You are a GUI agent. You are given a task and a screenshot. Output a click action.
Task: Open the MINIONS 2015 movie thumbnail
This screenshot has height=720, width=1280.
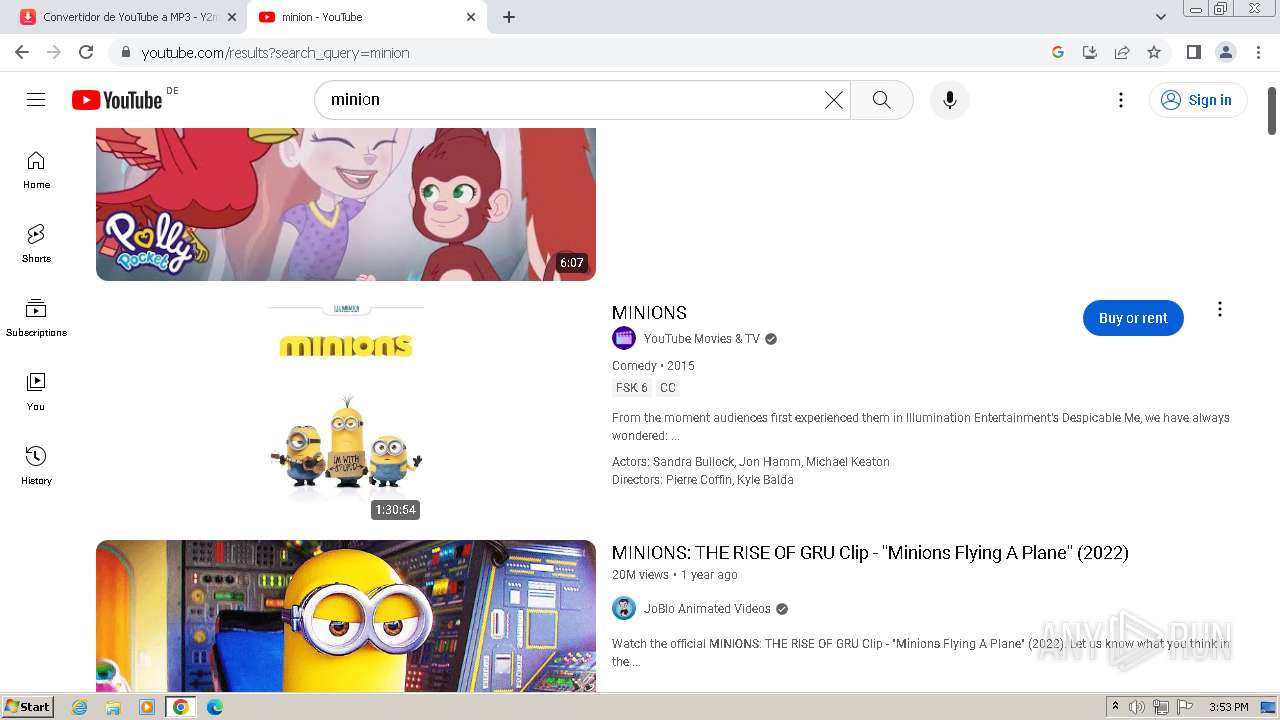346,411
